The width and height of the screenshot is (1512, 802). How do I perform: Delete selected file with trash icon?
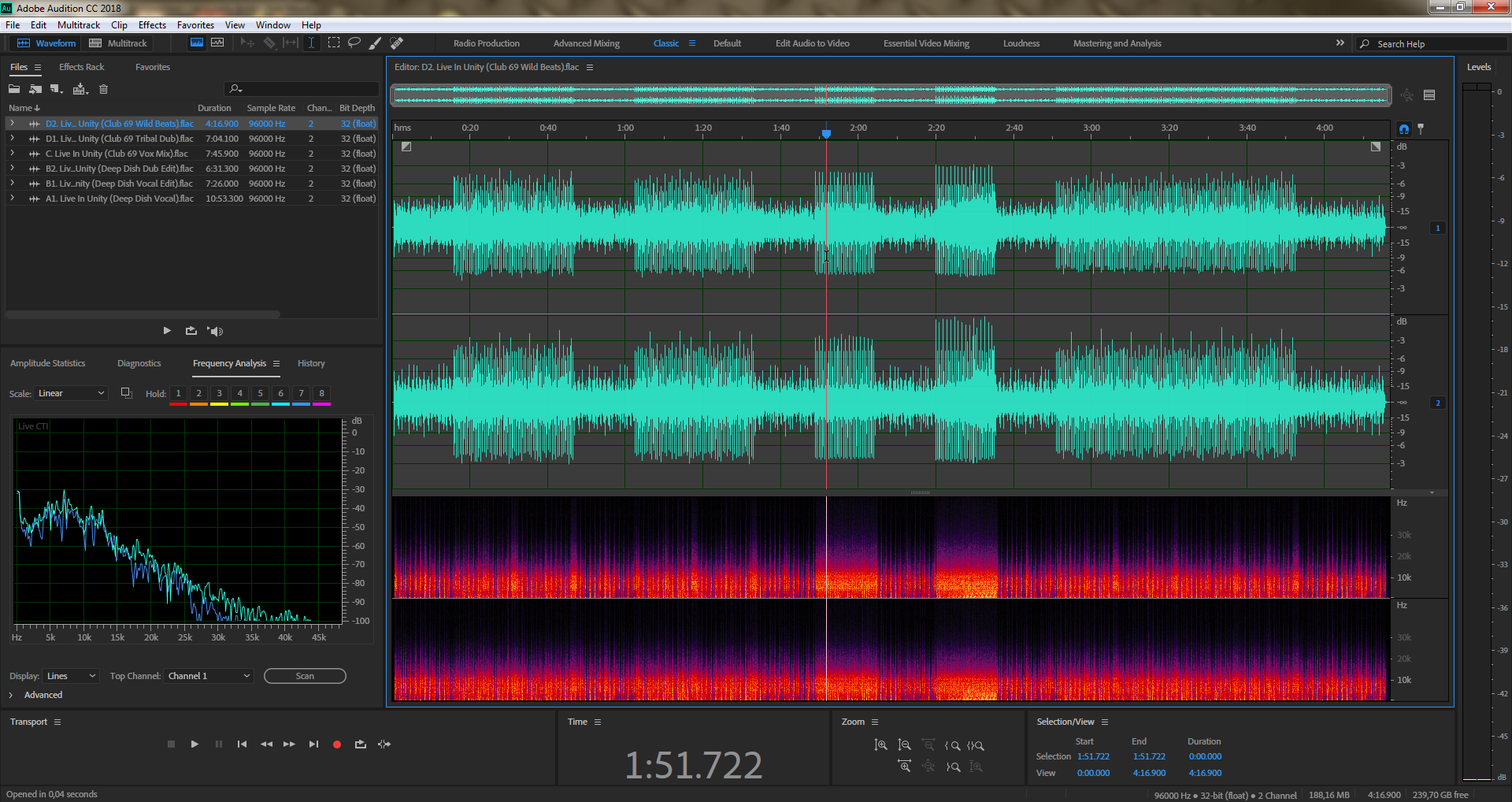103,89
